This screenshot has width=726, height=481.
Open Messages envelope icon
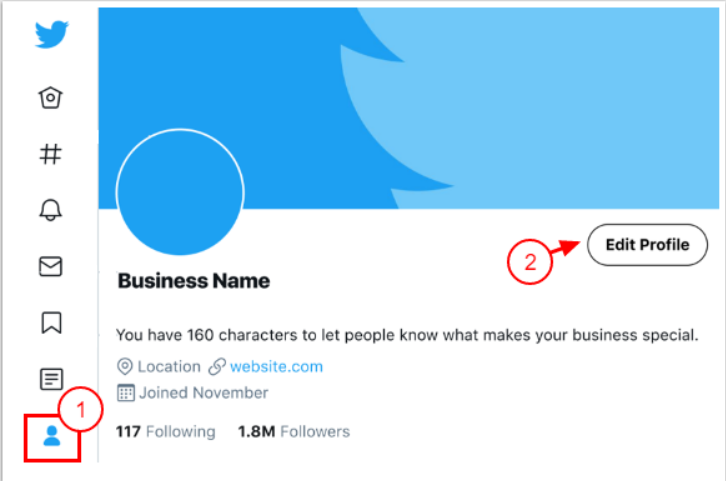coord(51,266)
